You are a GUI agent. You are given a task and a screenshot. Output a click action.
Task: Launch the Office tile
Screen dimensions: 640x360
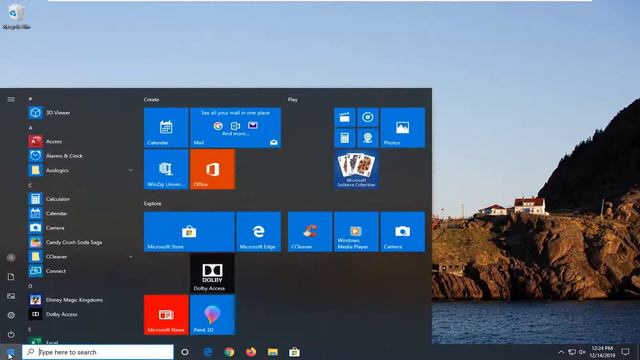212,169
